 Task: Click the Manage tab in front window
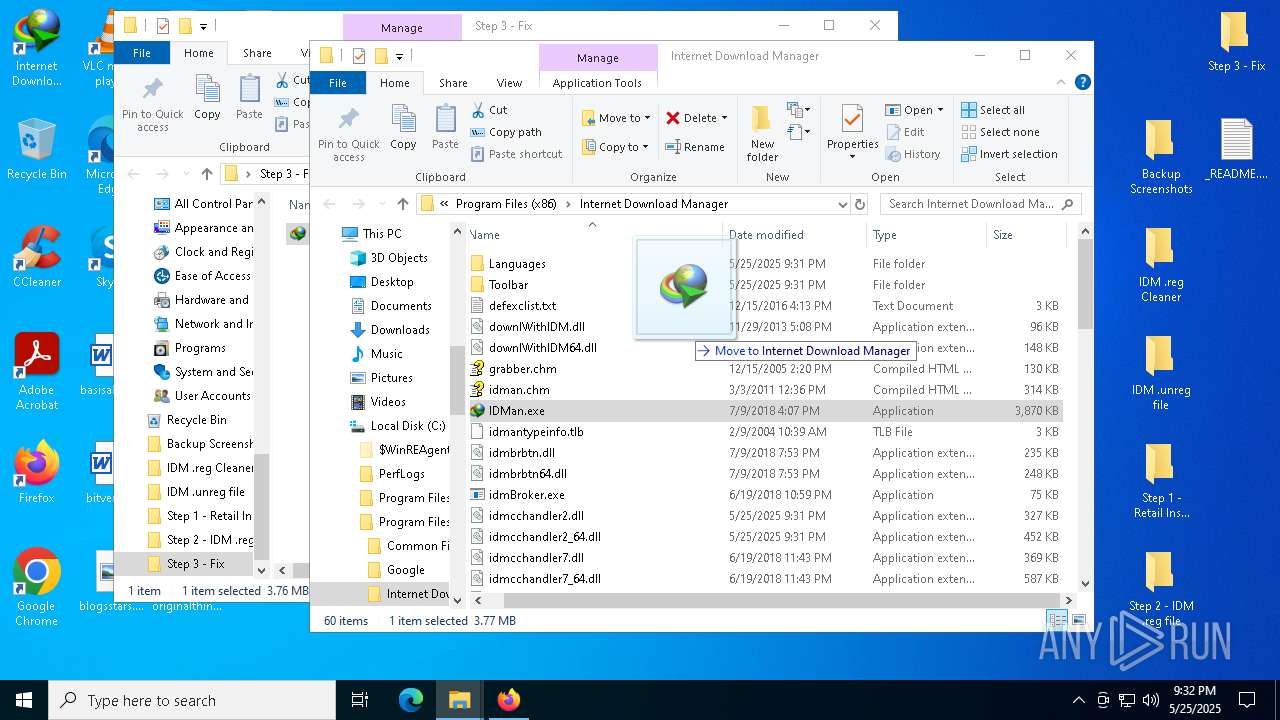(x=598, y=58)
